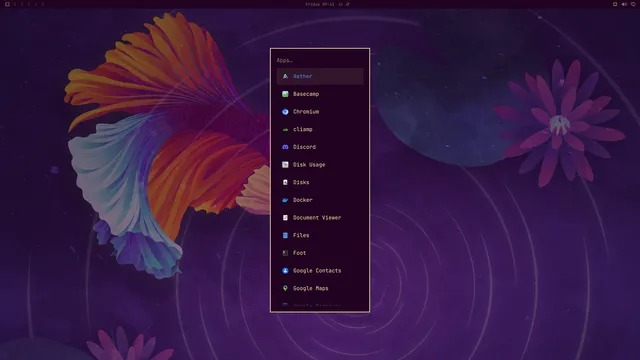Click the Discord logo icon
The width and height of the screenshot is (640, 360).
coord(285,147)
